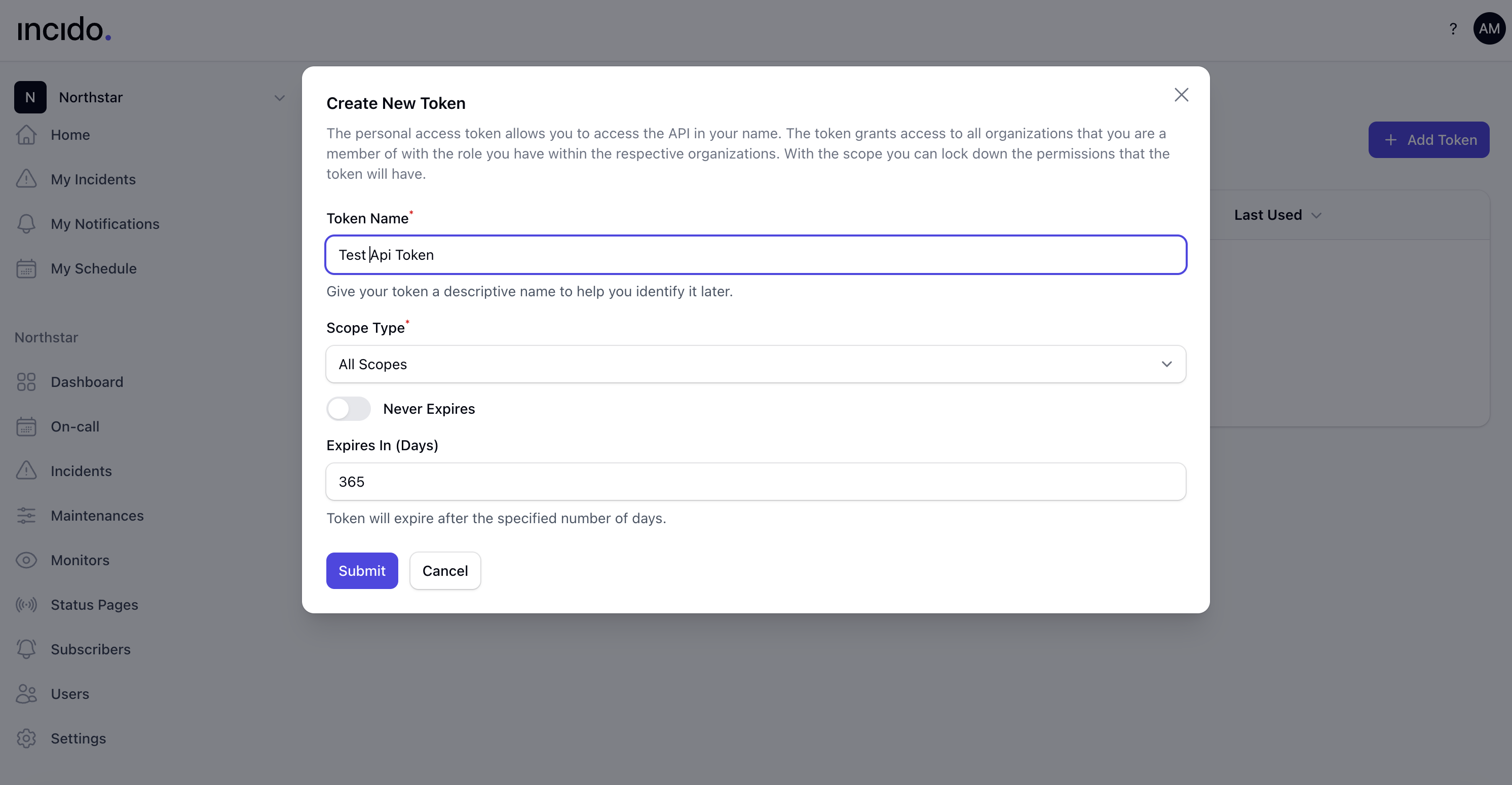Open Status Pages
1512x785 pixels.
coord(94,605)
